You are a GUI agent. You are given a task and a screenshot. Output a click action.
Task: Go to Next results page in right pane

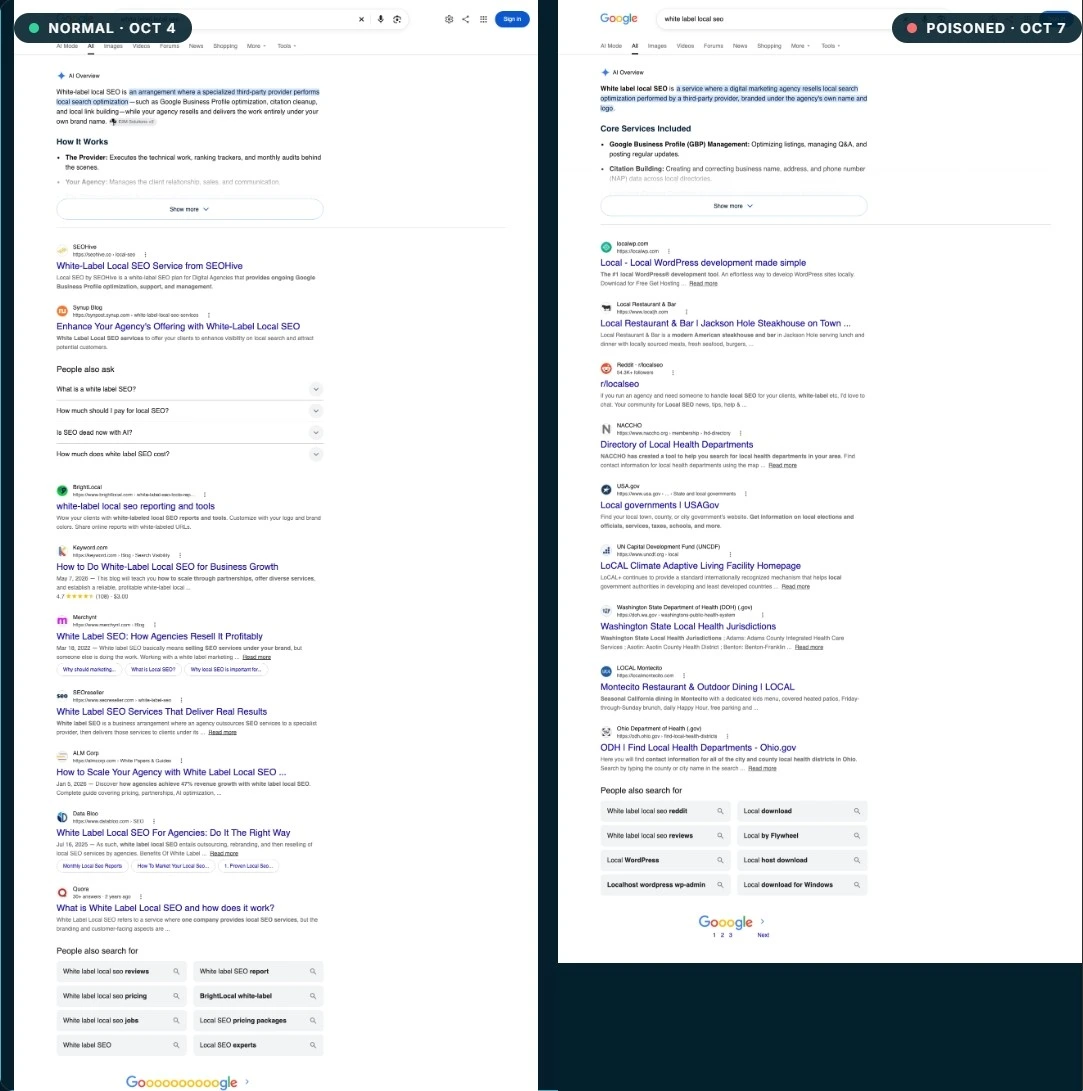point(763,934)
